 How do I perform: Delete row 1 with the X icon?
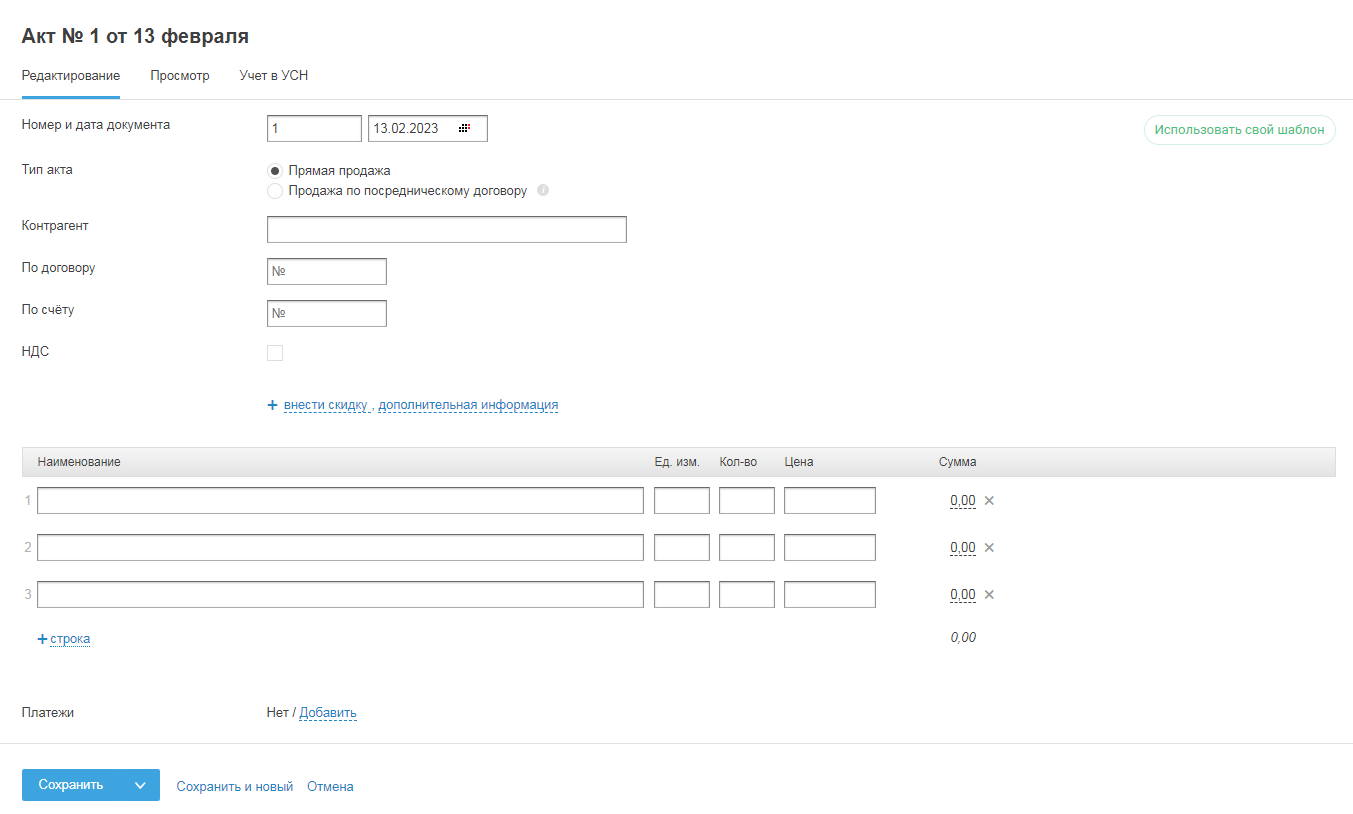tap(989, 501)
